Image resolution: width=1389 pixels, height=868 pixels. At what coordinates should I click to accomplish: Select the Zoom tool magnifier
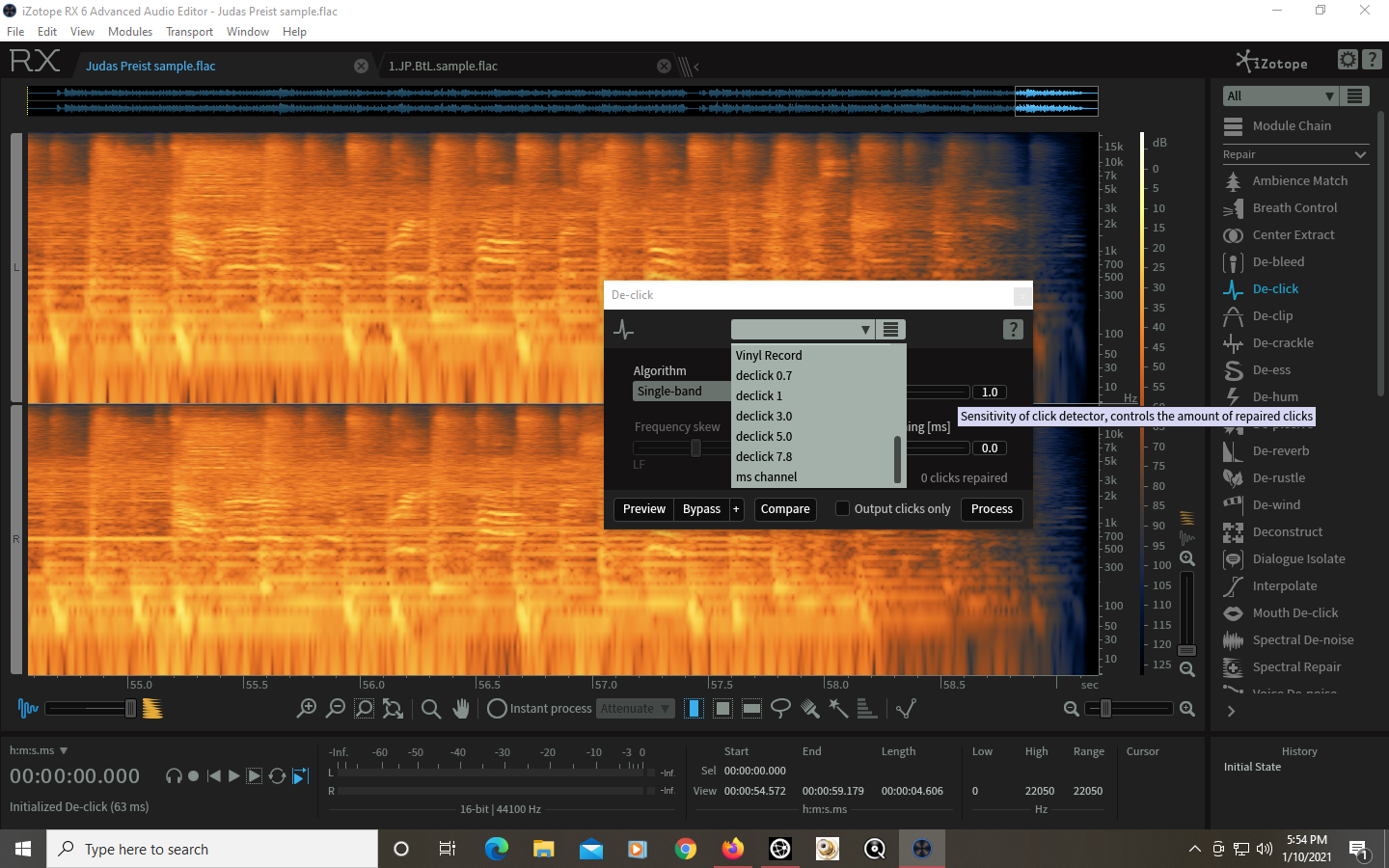[431, 709]
